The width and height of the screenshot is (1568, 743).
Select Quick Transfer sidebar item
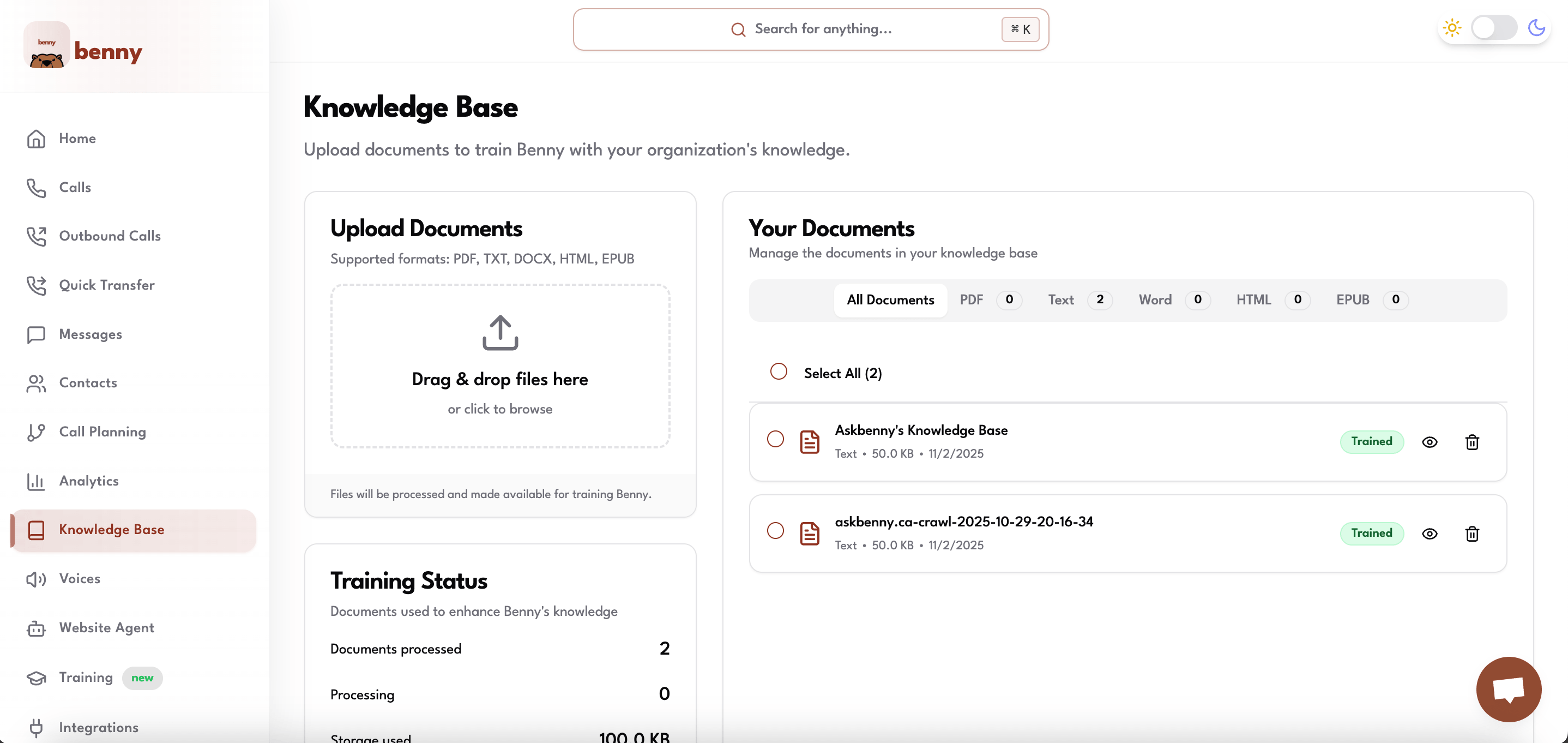[x=106, y=285]
